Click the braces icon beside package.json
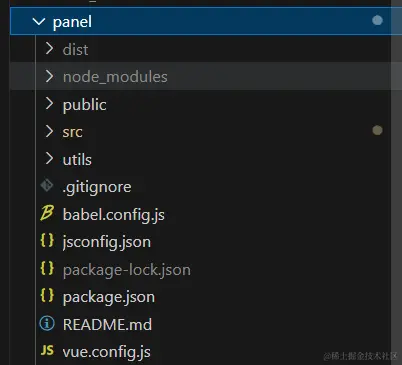This screenshot has height=365, width=402. pyautogui.click(x=47, y=296)
